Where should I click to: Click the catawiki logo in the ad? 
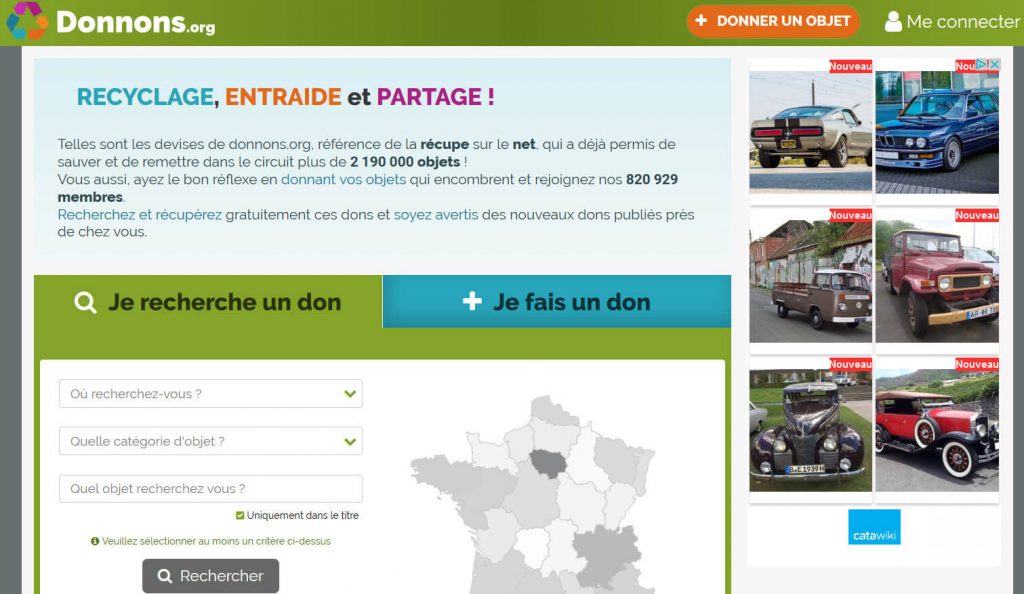click(874, 527)
